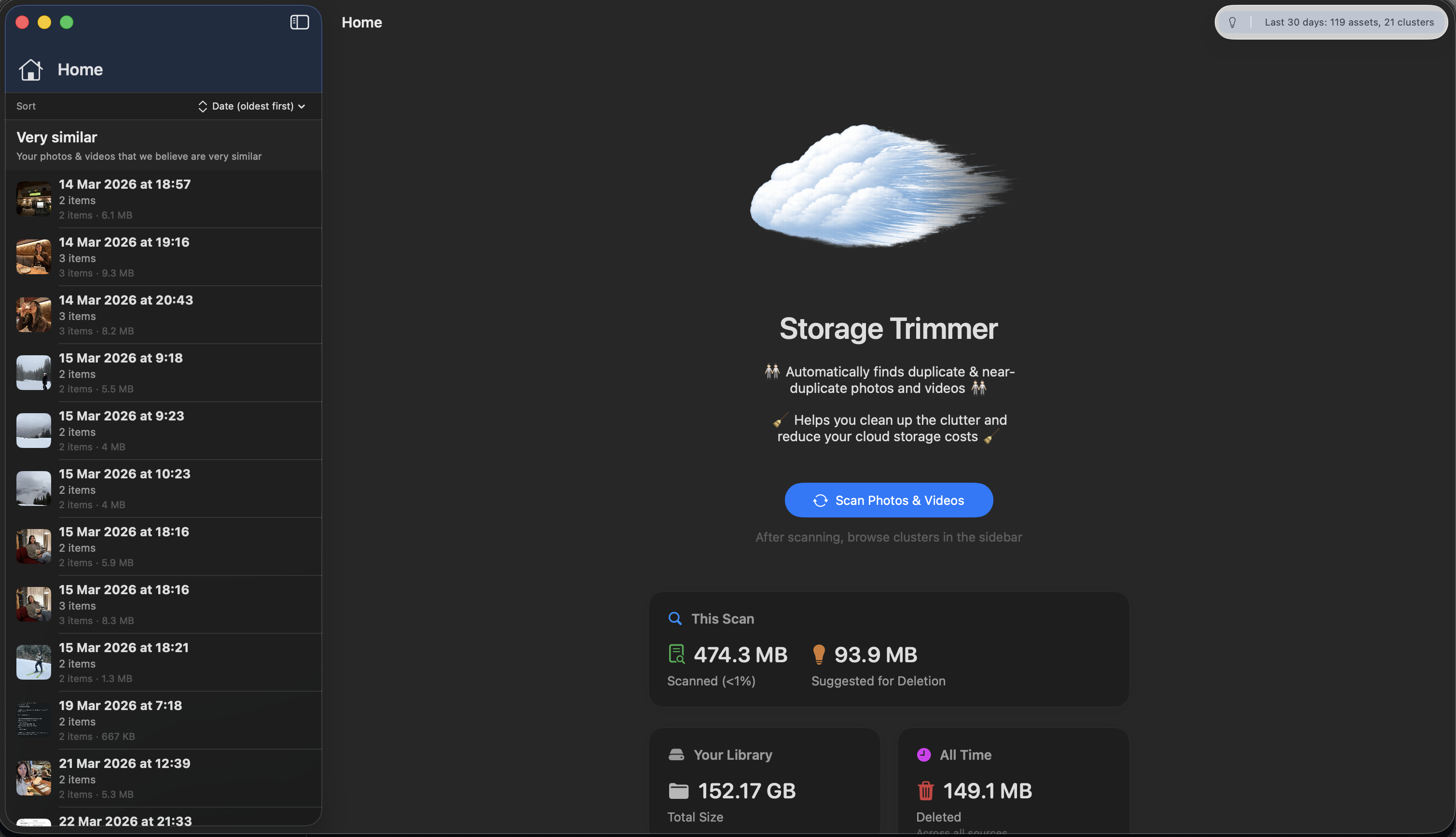Open cluster 21 Mar 2026 at 12:39
Image resolution: width=1456 pixels, height=837 pixels.
click(x=163, y=779)
